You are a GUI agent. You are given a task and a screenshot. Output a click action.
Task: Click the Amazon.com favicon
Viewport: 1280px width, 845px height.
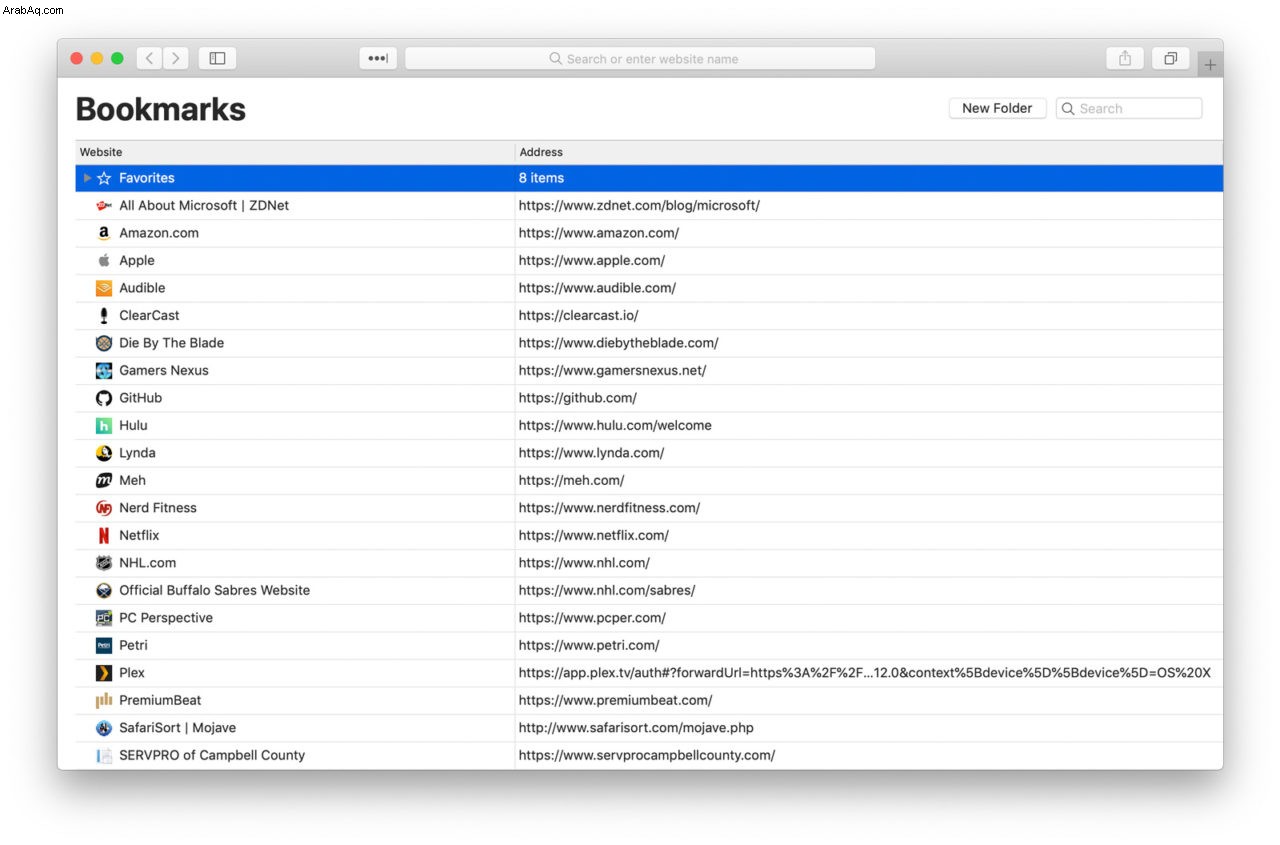tap(104, 233)
